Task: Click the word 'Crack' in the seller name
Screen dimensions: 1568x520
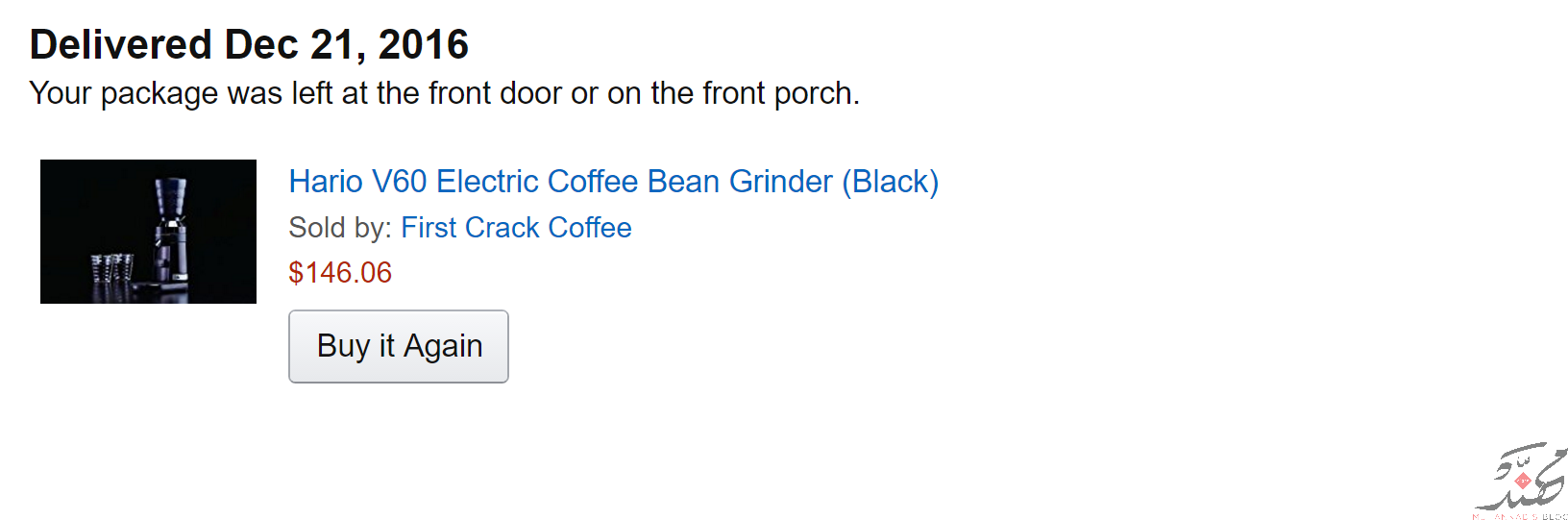Action: tap(502, 228)
